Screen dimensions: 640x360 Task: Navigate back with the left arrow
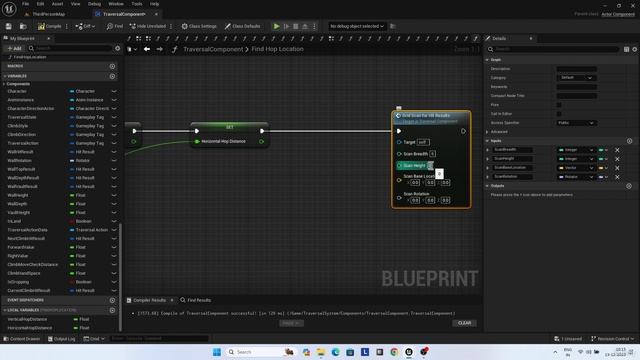(x=147, y=49)
